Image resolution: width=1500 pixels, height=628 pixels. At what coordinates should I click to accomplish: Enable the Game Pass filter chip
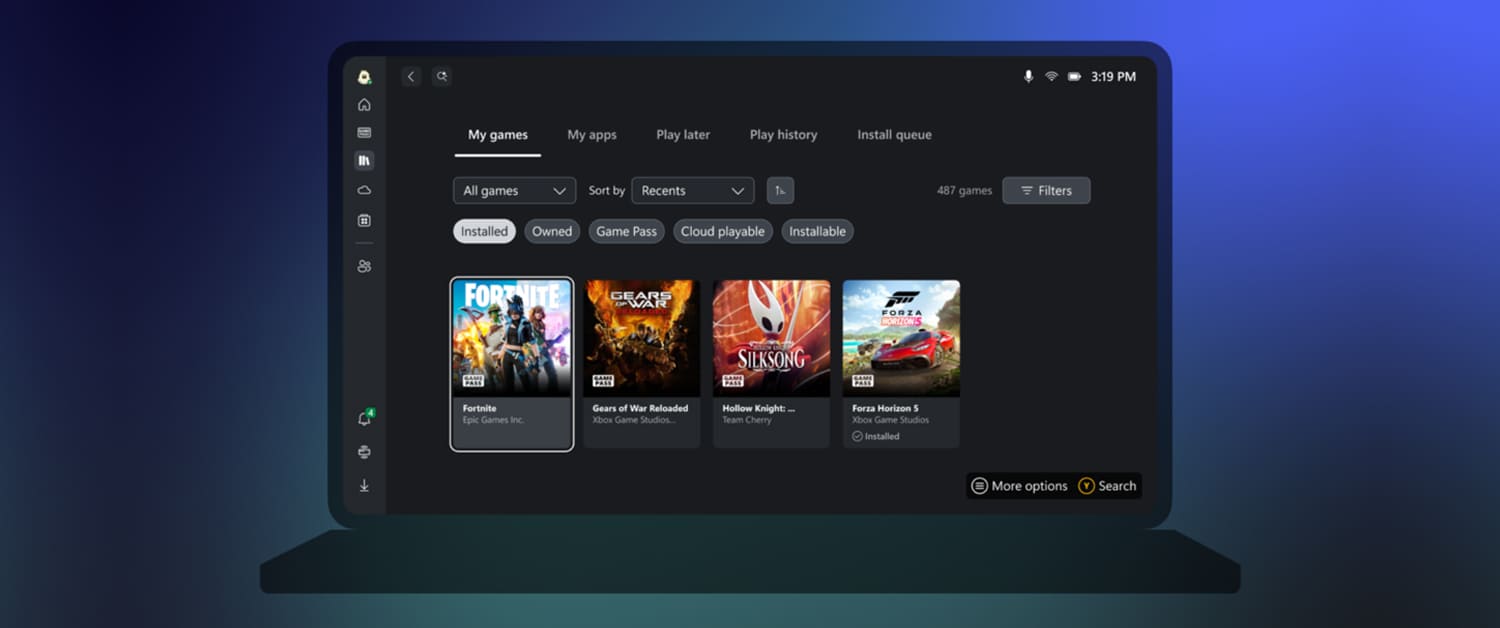click(x=626, y=231)
